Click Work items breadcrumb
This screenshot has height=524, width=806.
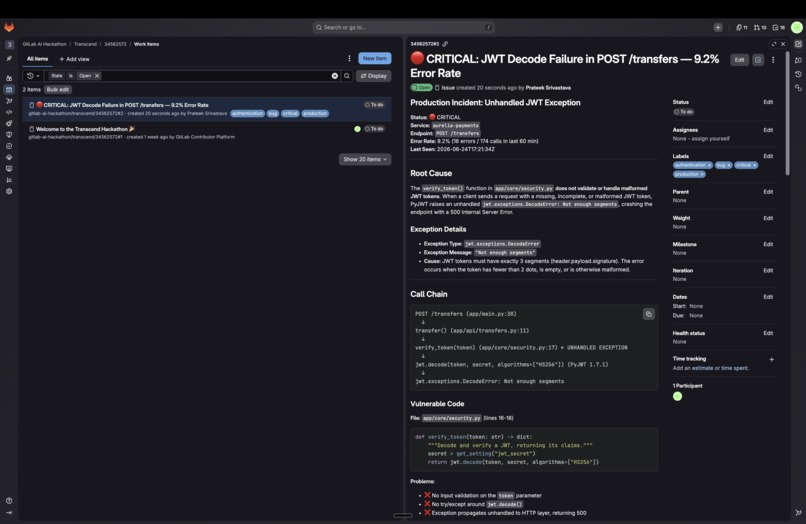tap(146, 44)
